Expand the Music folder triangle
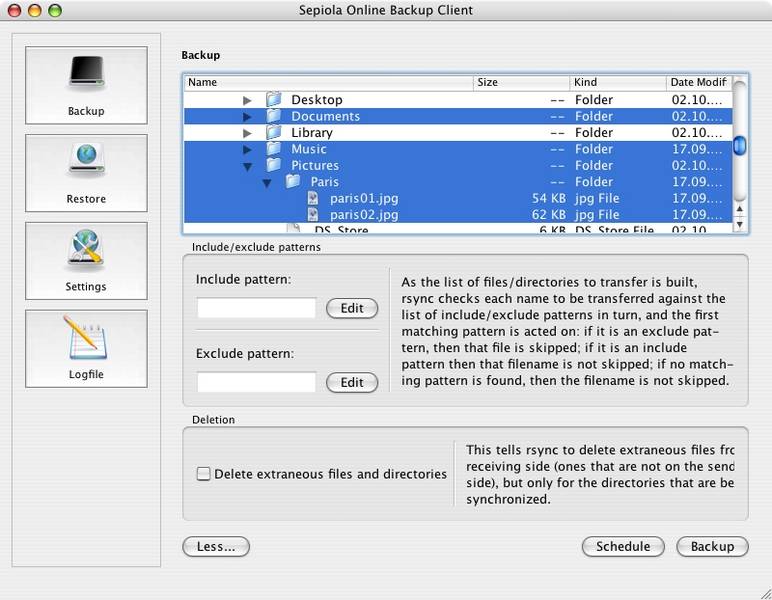 [x=247, y=149]
